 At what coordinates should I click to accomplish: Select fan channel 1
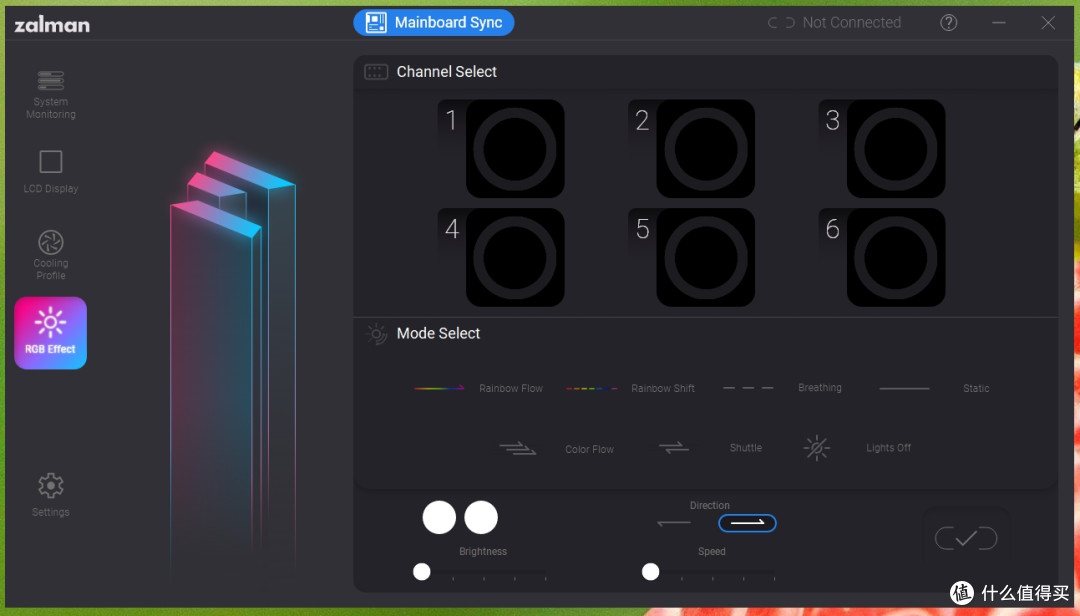(x=515, y=149)
